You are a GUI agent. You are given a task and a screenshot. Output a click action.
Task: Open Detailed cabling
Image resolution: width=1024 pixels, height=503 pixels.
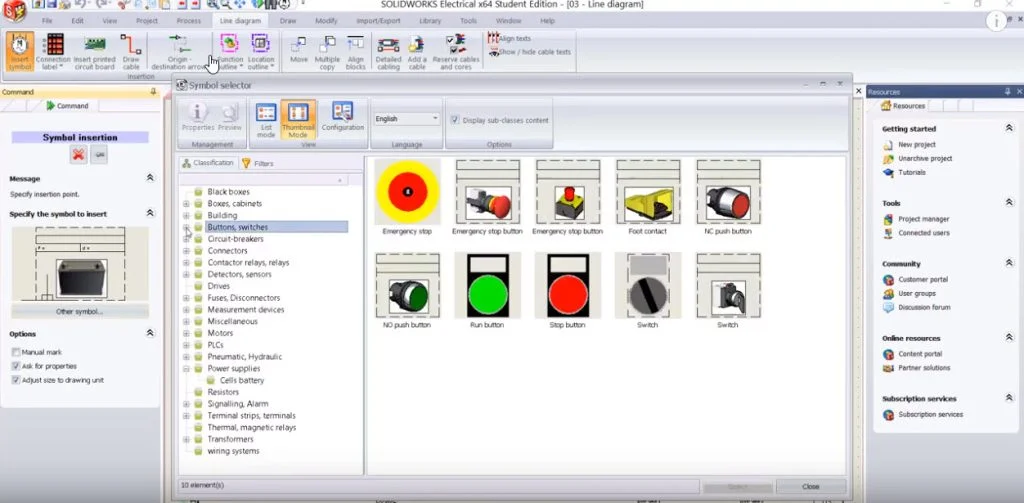coord(389,52)
